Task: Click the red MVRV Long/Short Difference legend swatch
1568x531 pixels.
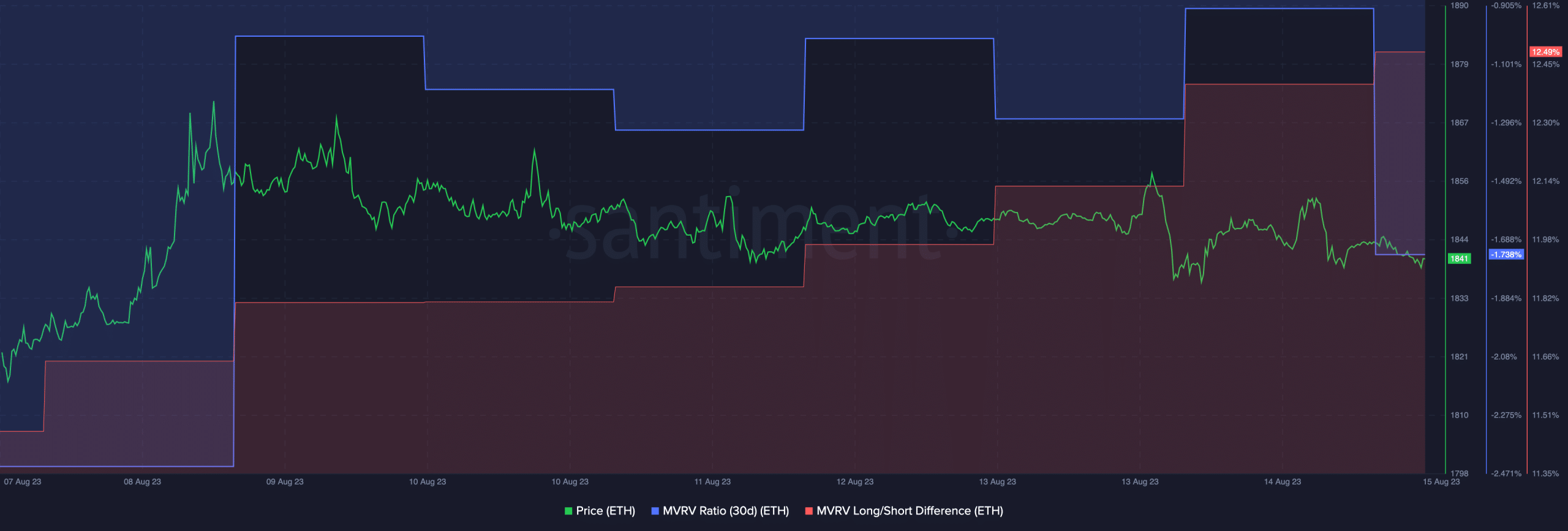Action: click(x=809, y=511)
